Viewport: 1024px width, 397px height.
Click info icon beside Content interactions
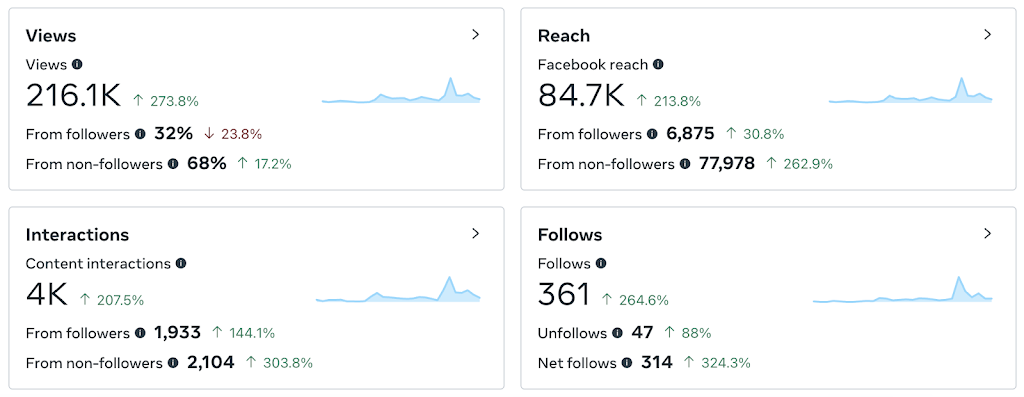click(x=181, y=264)
